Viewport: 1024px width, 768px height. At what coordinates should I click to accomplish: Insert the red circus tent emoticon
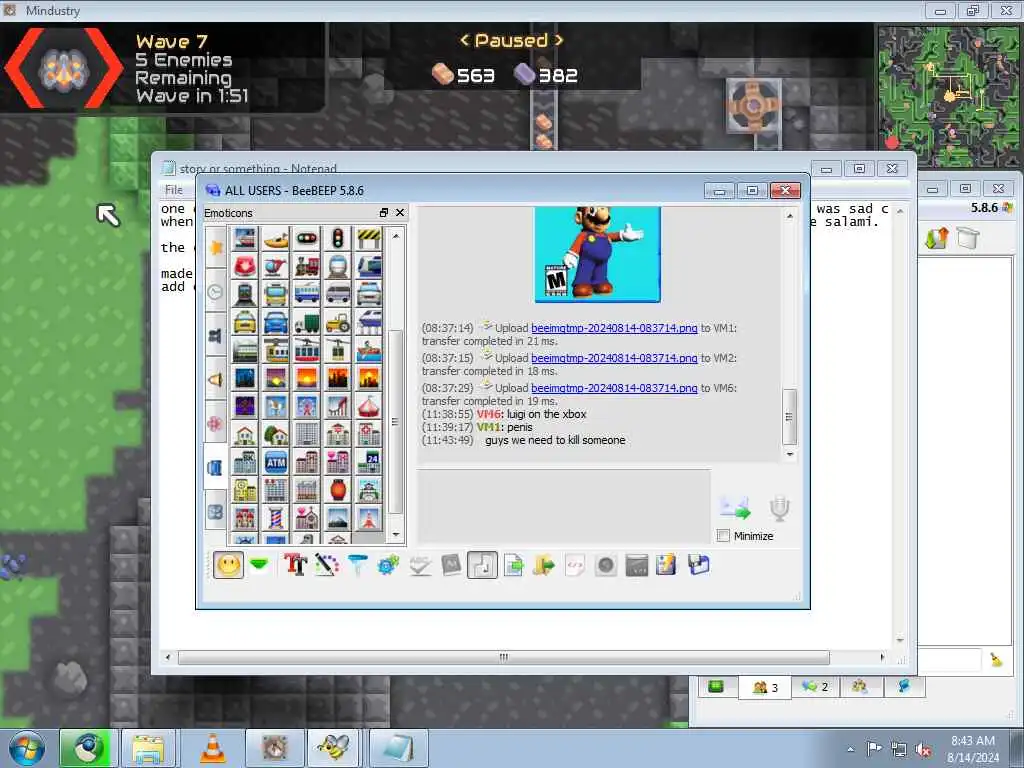pos(369,406)
